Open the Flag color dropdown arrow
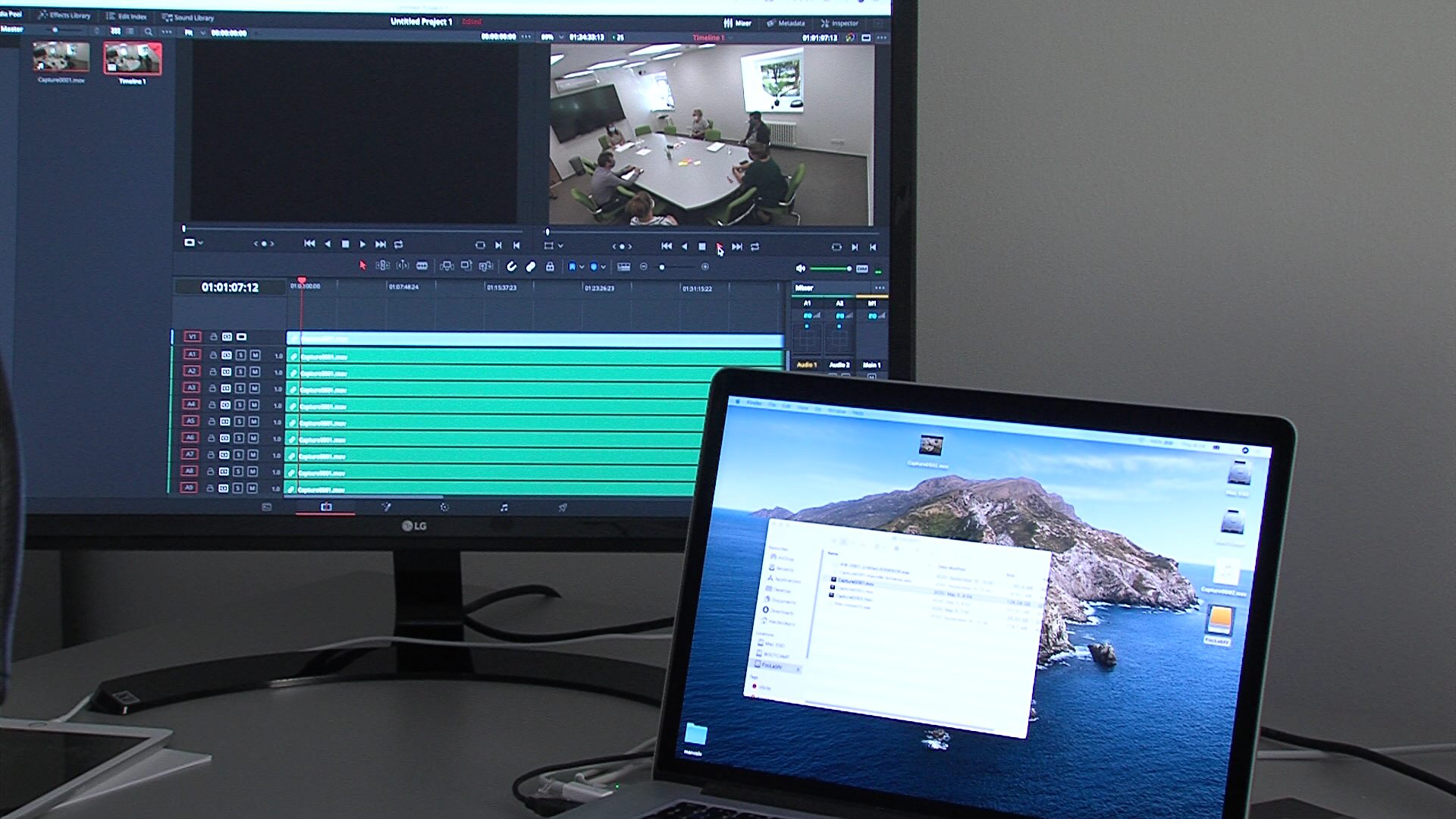This screenshot has height=819, width=1456. coord(582,267)
